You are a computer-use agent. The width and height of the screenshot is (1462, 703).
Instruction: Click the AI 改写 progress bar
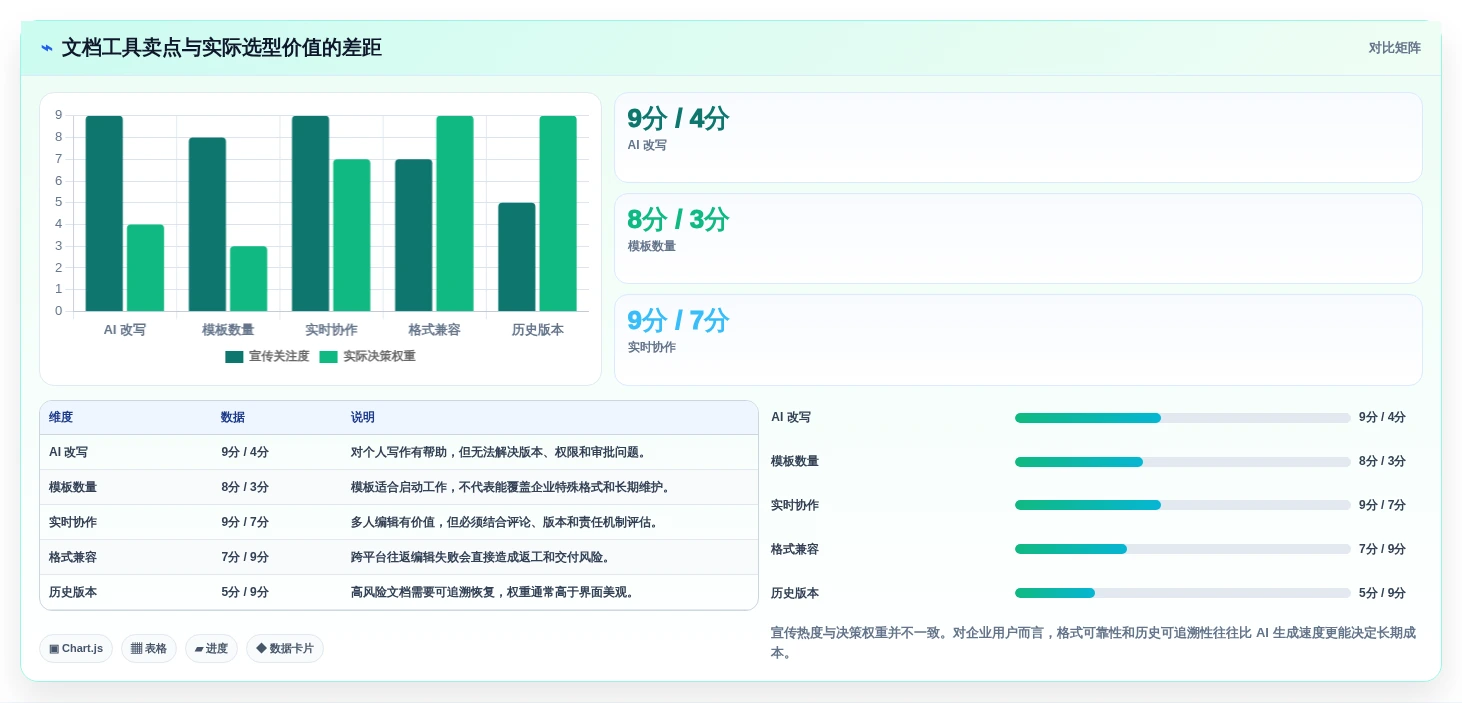click(1183, 418)
